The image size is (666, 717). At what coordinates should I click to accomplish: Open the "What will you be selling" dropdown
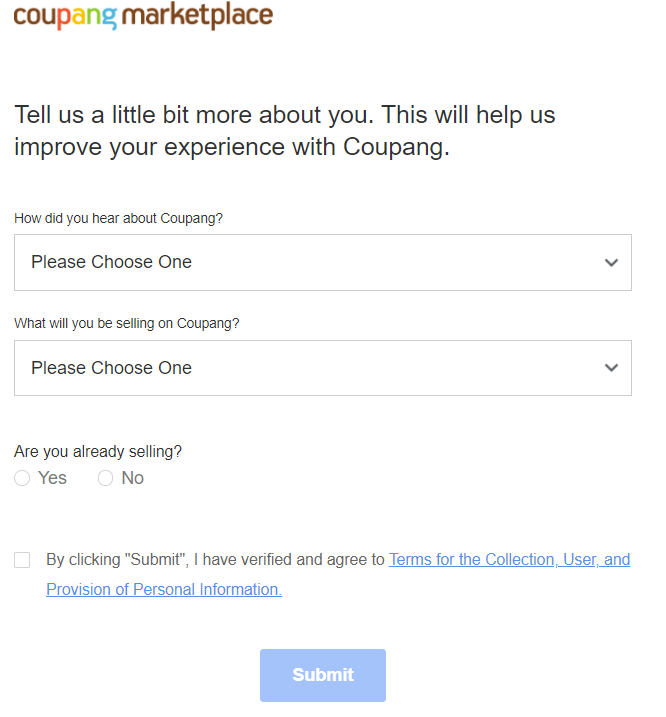(x=322, y=368)
